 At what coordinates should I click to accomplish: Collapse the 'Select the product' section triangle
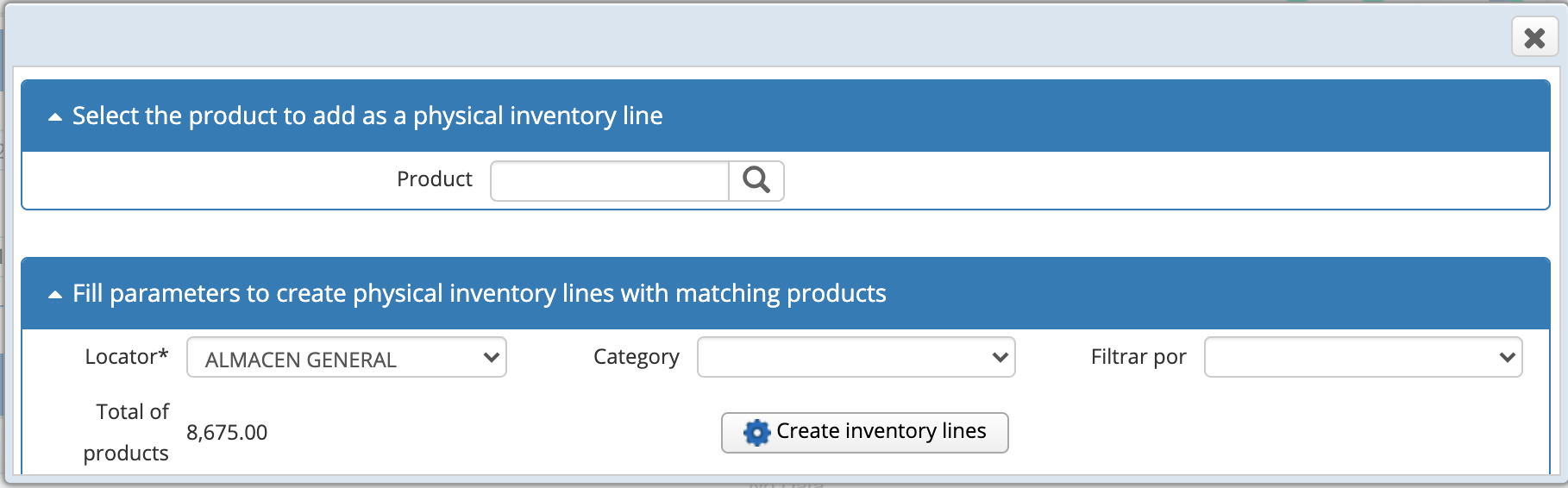[x=55, y=117]
